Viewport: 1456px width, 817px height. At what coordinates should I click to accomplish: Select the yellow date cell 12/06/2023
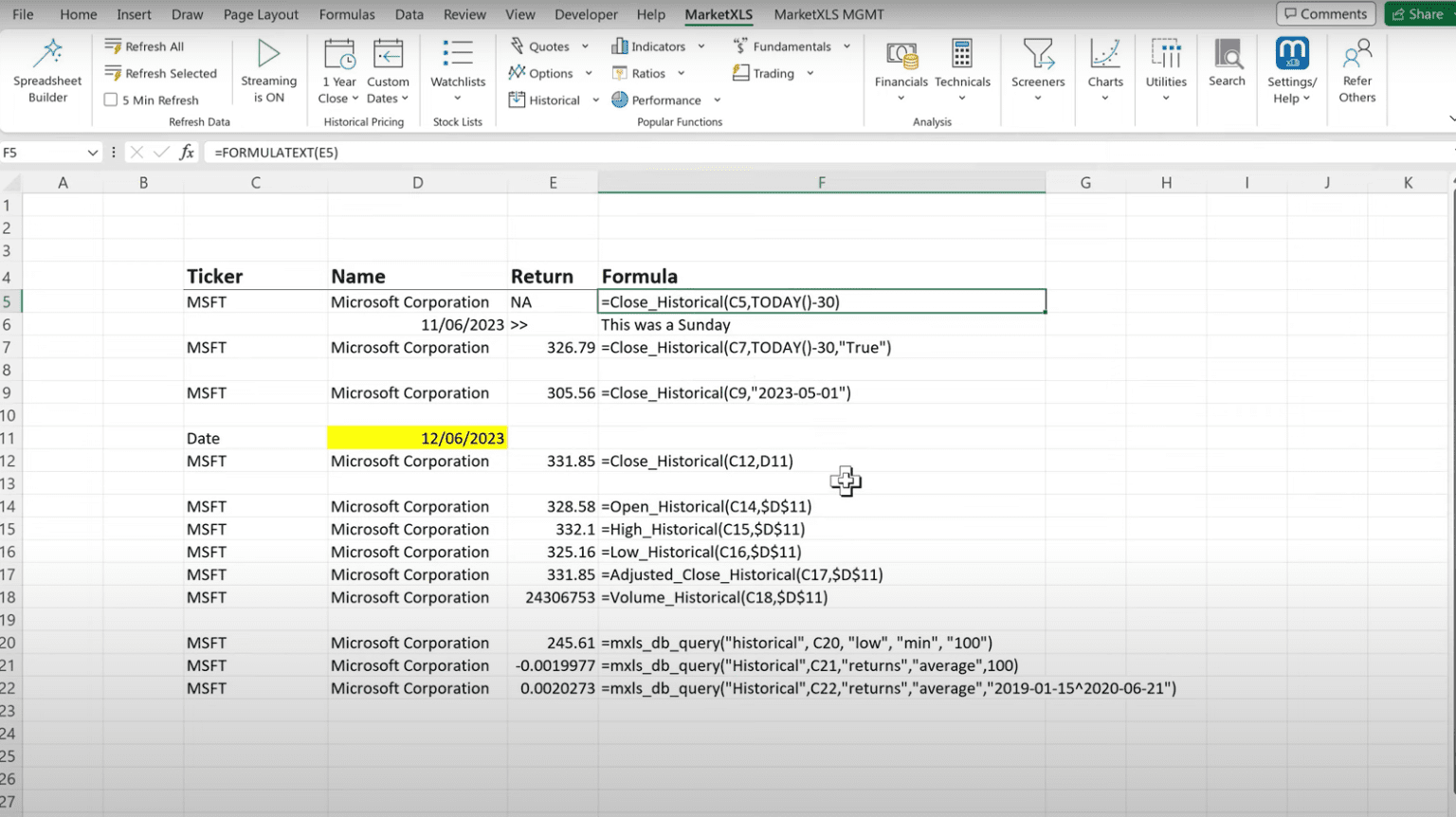(417, 438)
